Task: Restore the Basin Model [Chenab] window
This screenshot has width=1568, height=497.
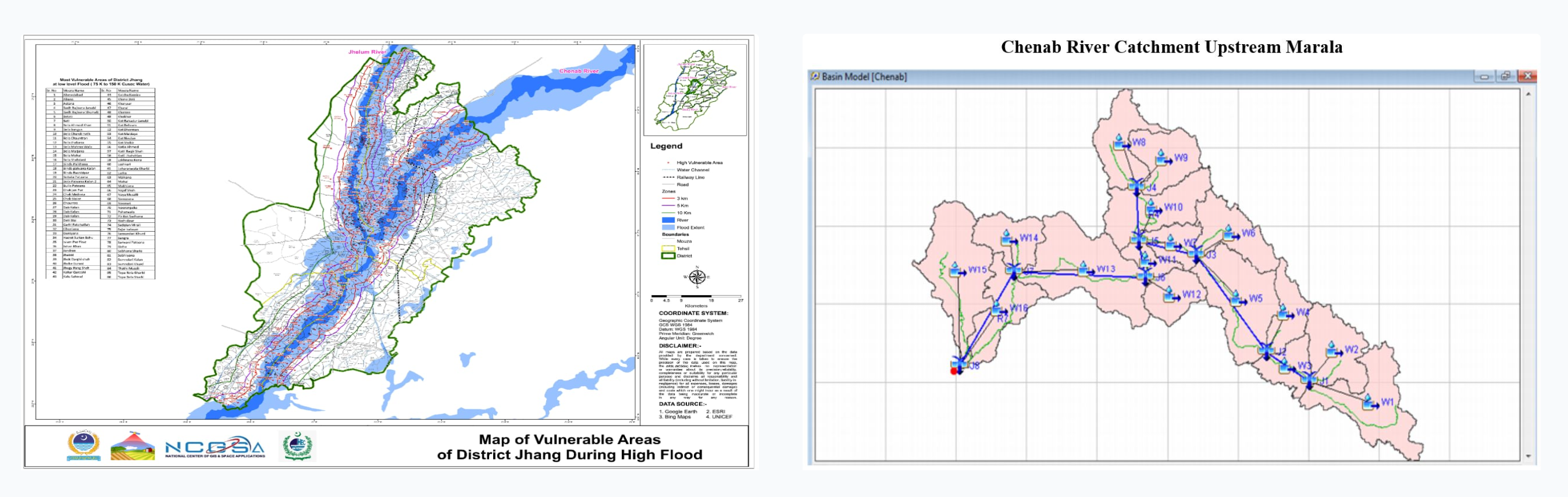Action: click(x=1505, y=76)
